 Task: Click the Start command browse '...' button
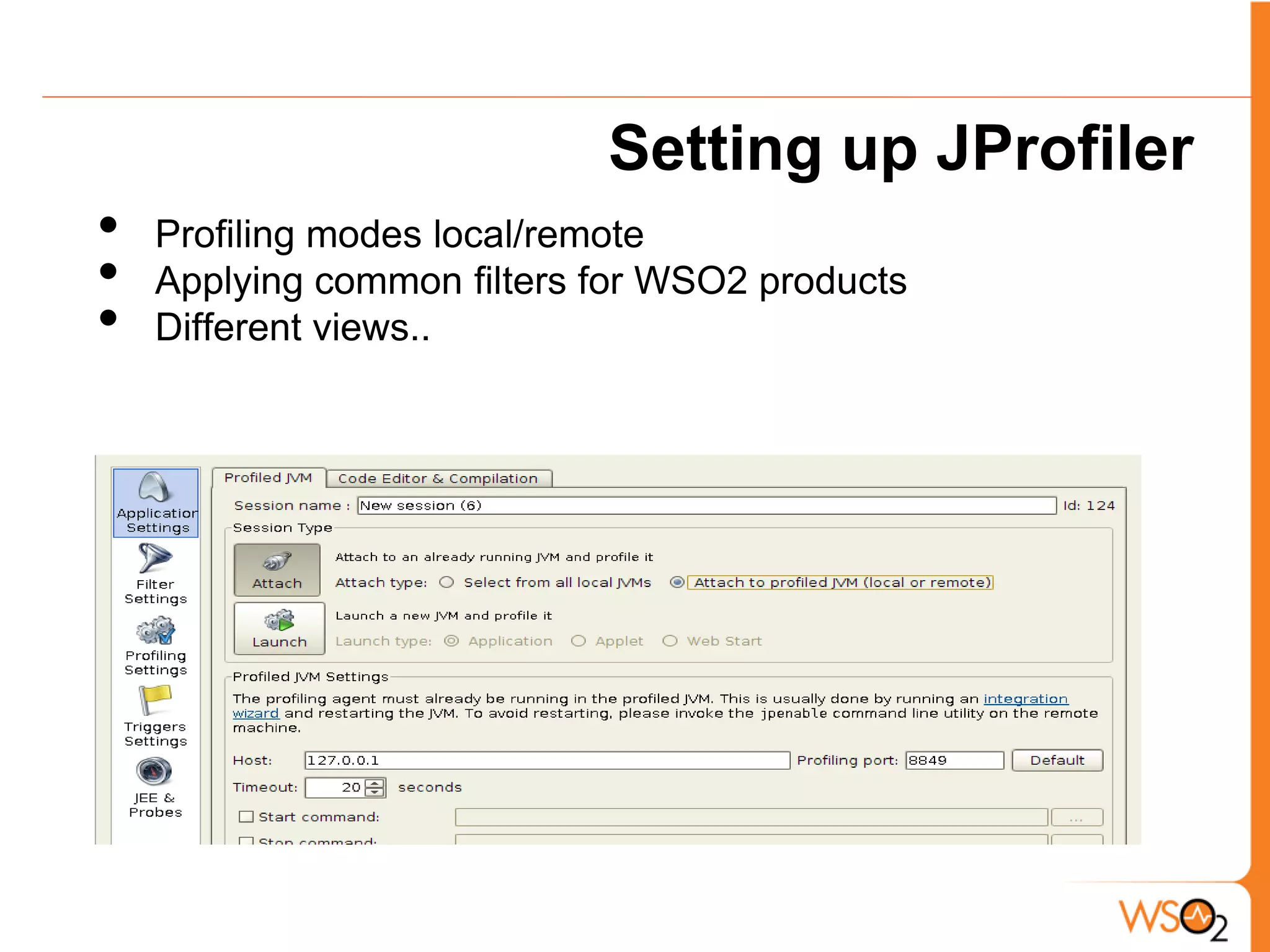(1077, 818)
